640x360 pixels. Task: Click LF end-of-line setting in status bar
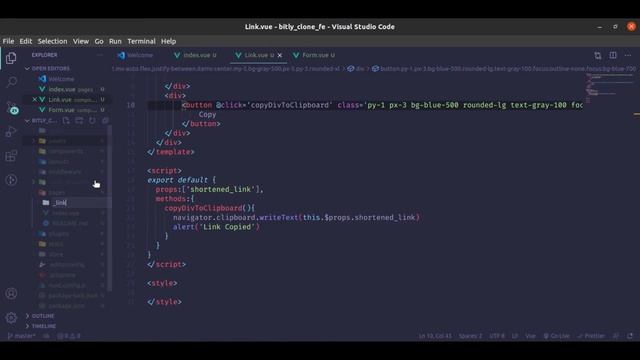point(515,336)
